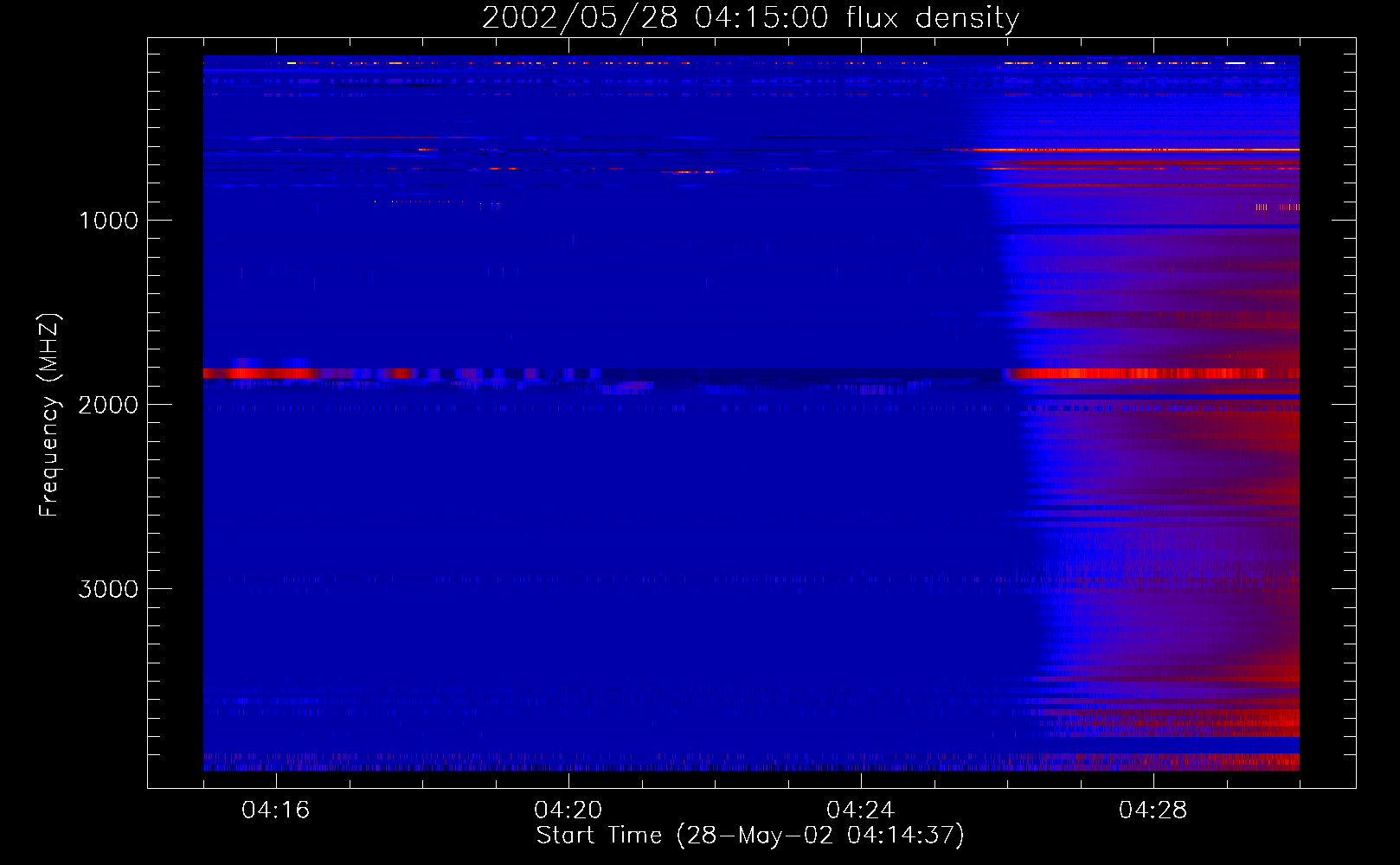The height and width of the screenshot is (865, 1400).
Task: Click the '1000' frequency axis label
Action: (108, 221)
